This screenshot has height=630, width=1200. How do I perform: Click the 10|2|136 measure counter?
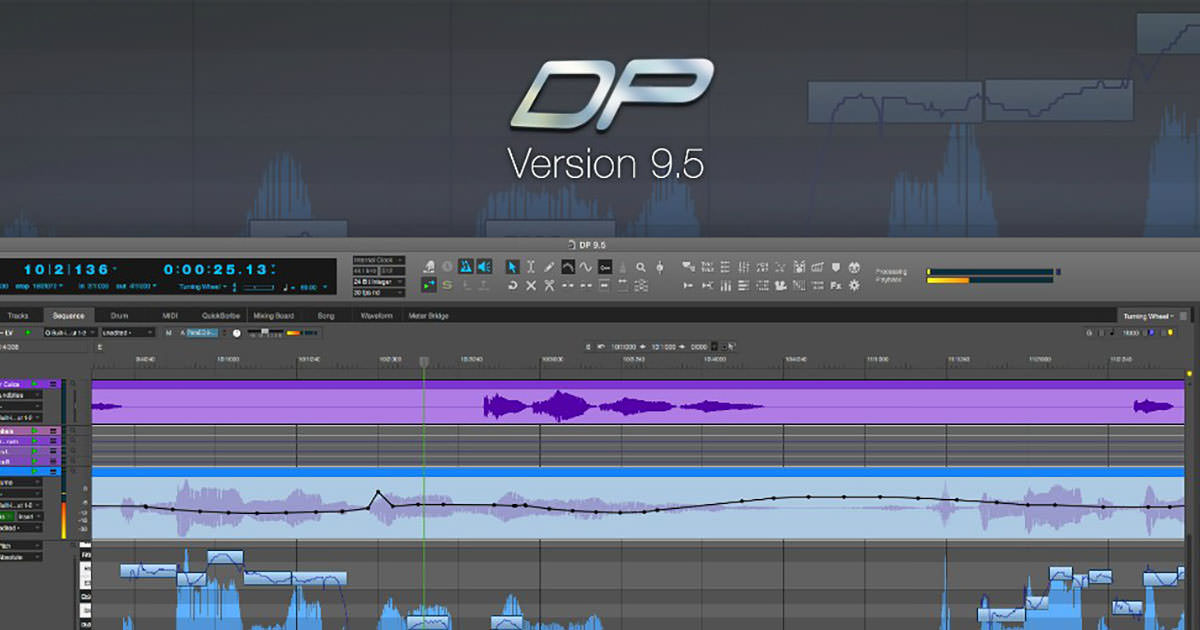(65, 269)
